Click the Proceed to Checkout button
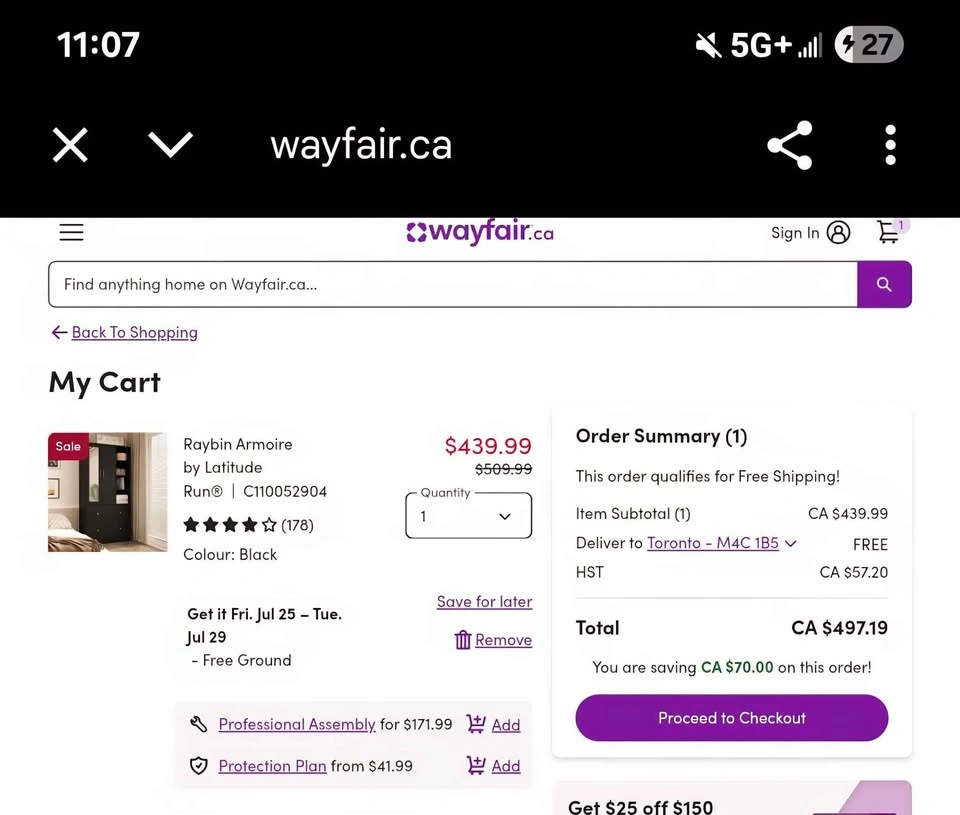960x815 pixels. 731,718
